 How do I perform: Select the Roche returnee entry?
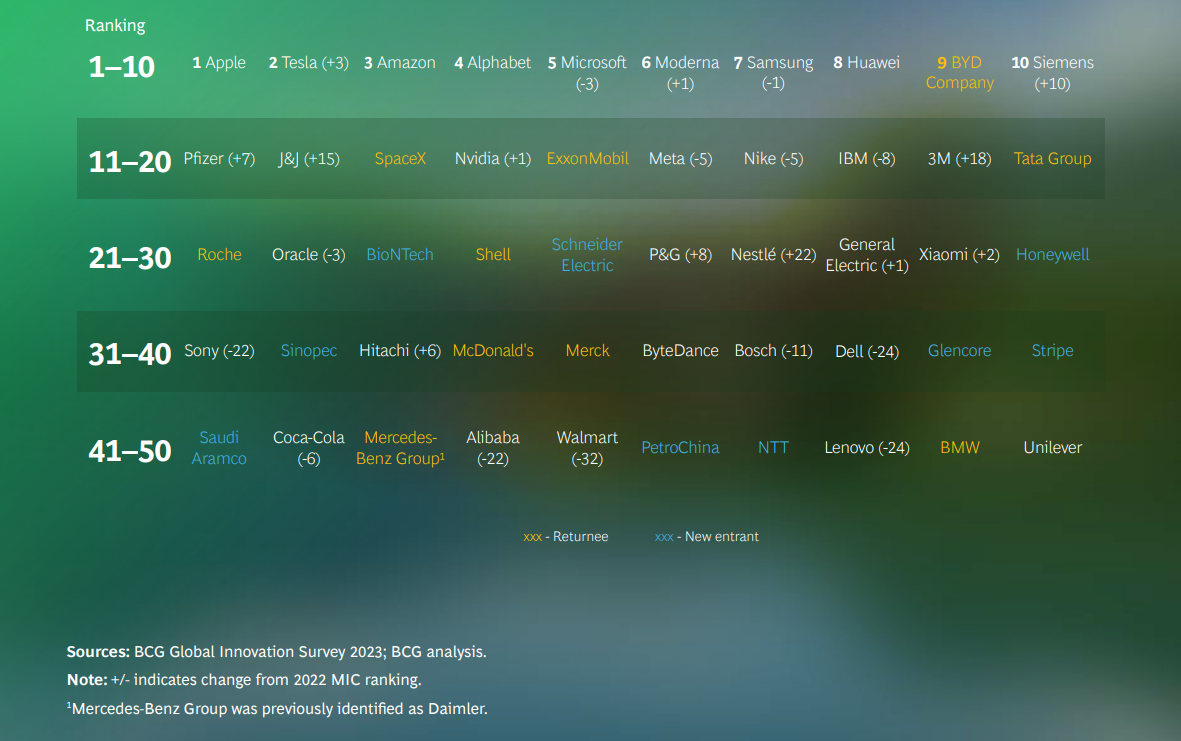(x=219, y=255)
